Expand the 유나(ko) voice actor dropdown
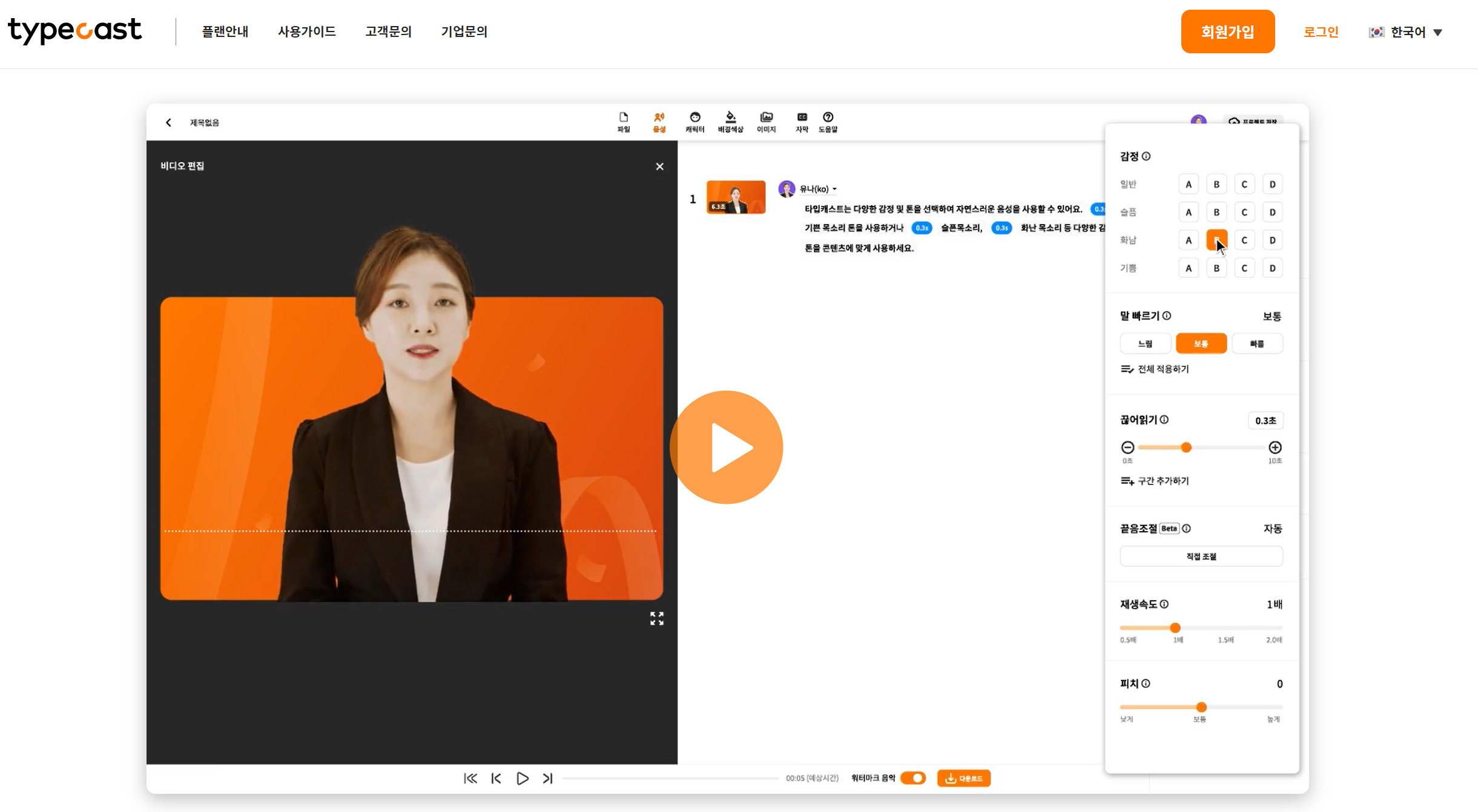 (x=818, y=189)
